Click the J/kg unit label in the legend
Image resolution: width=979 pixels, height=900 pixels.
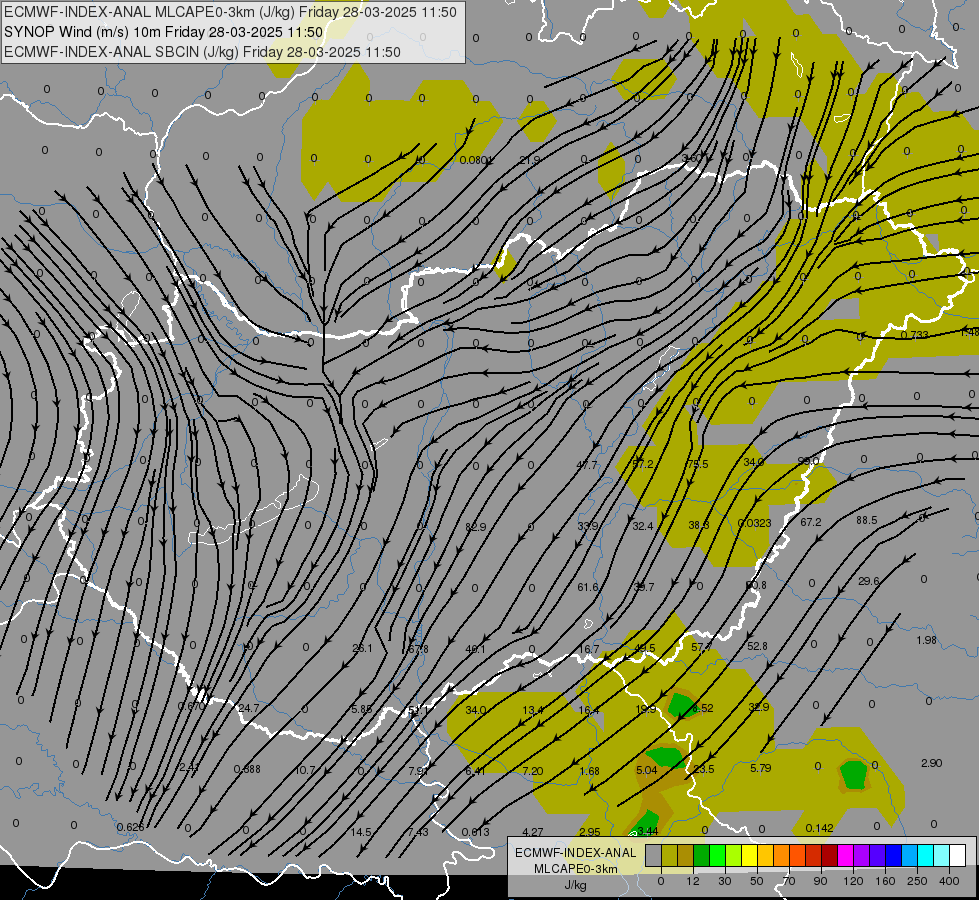click(576, 885)
